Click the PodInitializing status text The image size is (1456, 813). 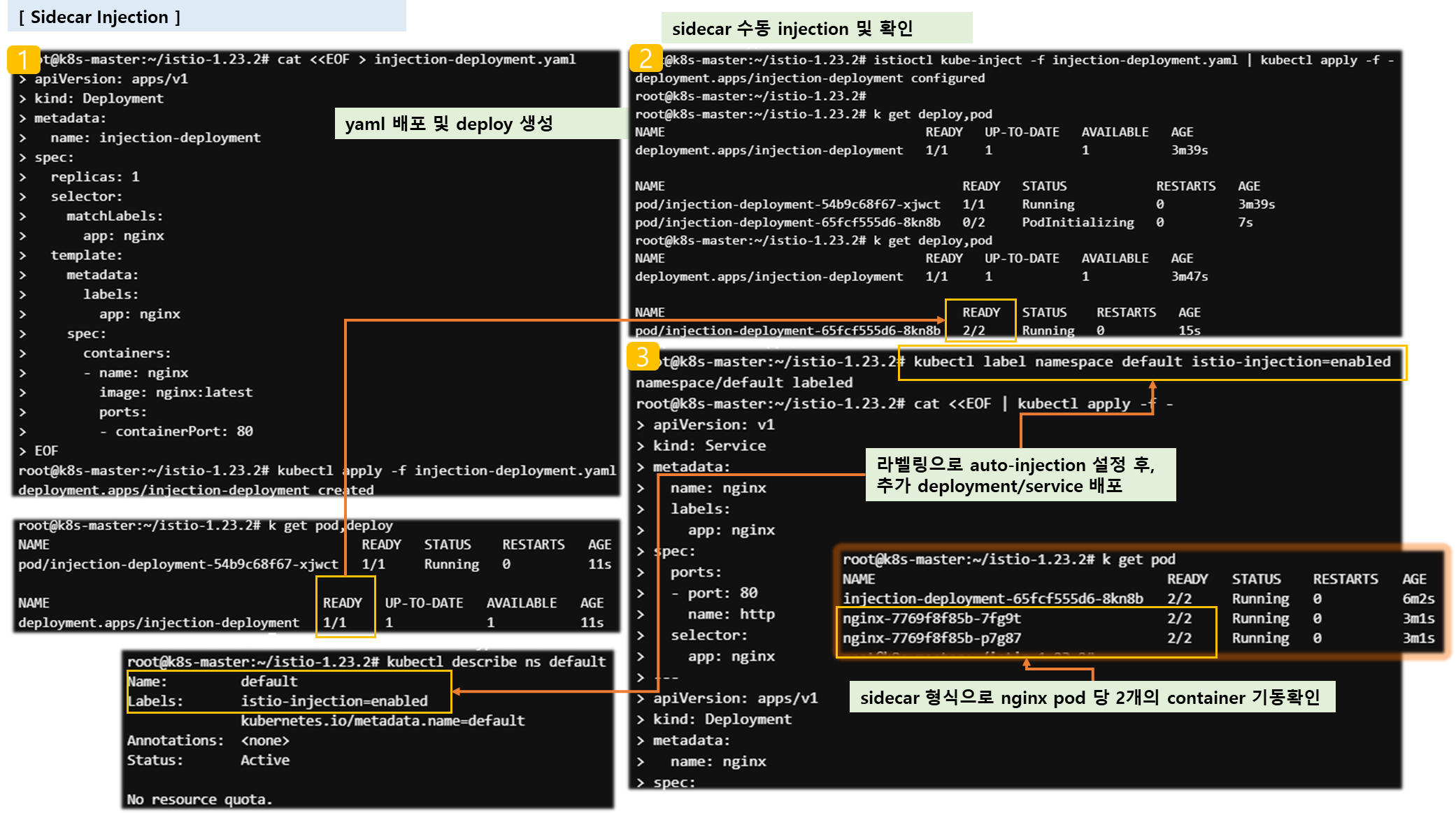[1078, 222]
